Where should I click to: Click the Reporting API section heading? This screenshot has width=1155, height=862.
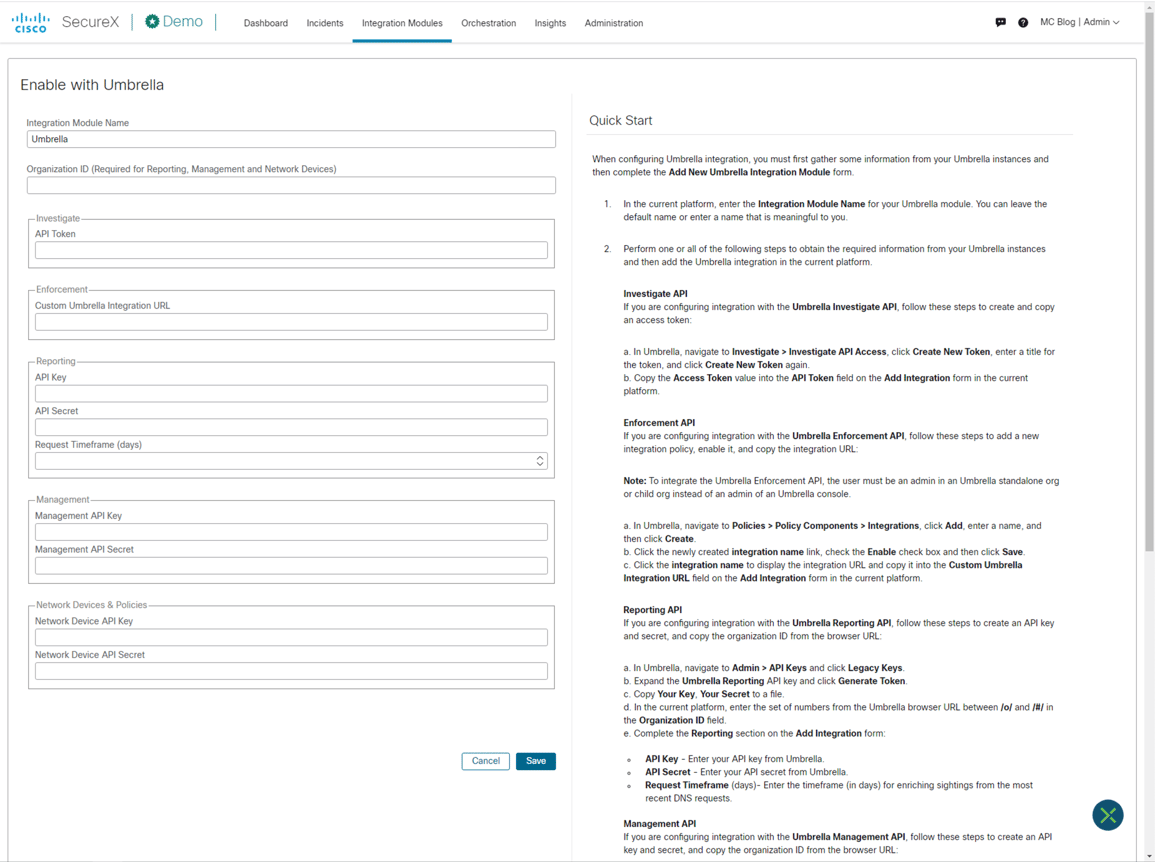tap(652, 610)
